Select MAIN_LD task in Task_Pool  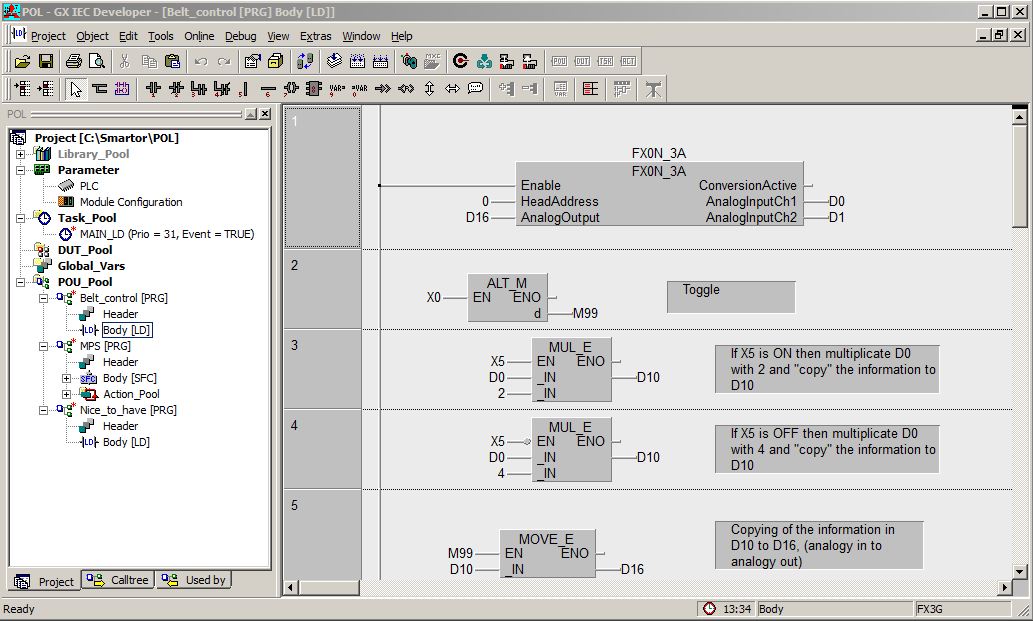pyautogui.click(x=166, y=234)
